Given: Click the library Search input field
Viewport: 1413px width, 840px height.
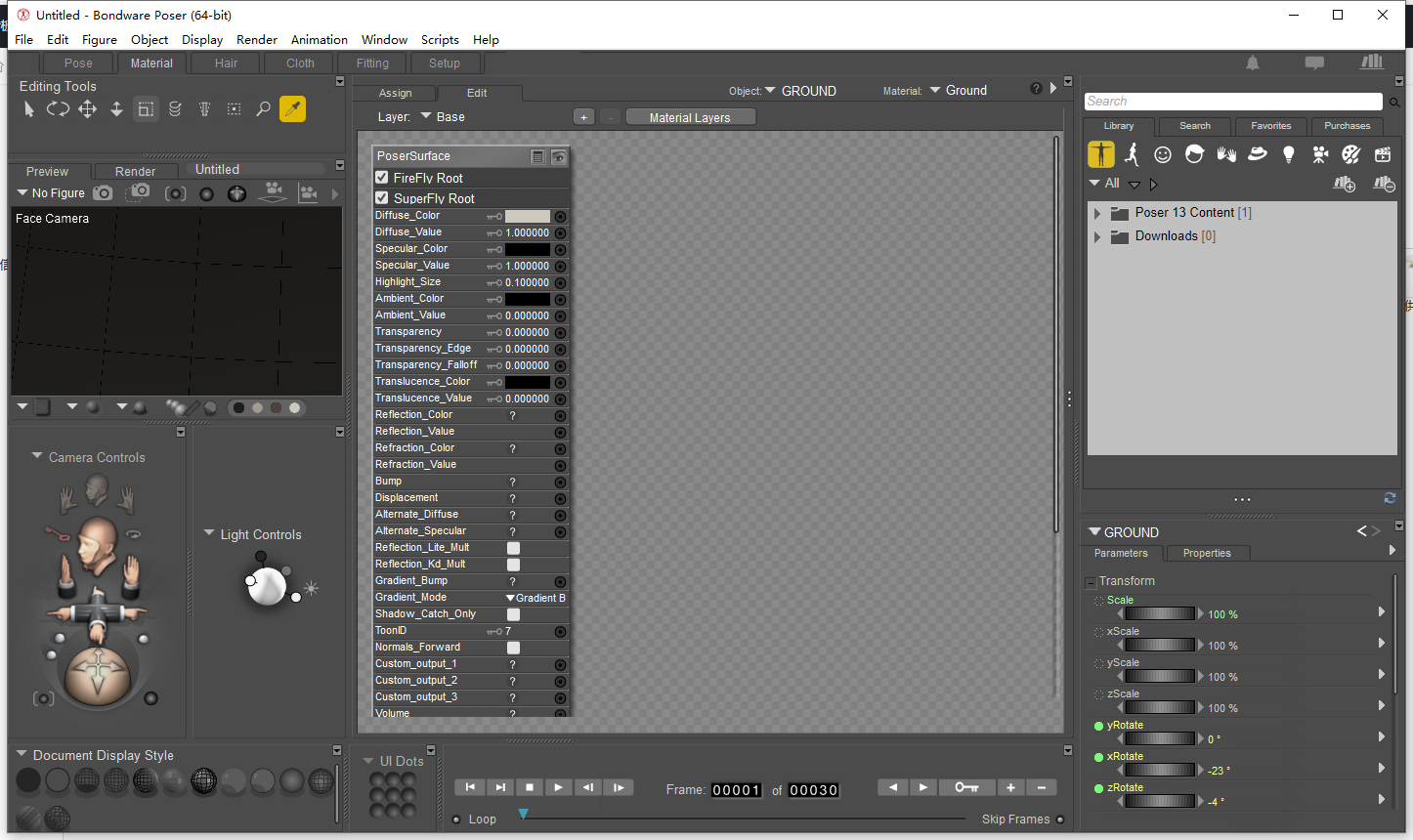Looking at the screenshot, I should click(x=1233, y=102).
